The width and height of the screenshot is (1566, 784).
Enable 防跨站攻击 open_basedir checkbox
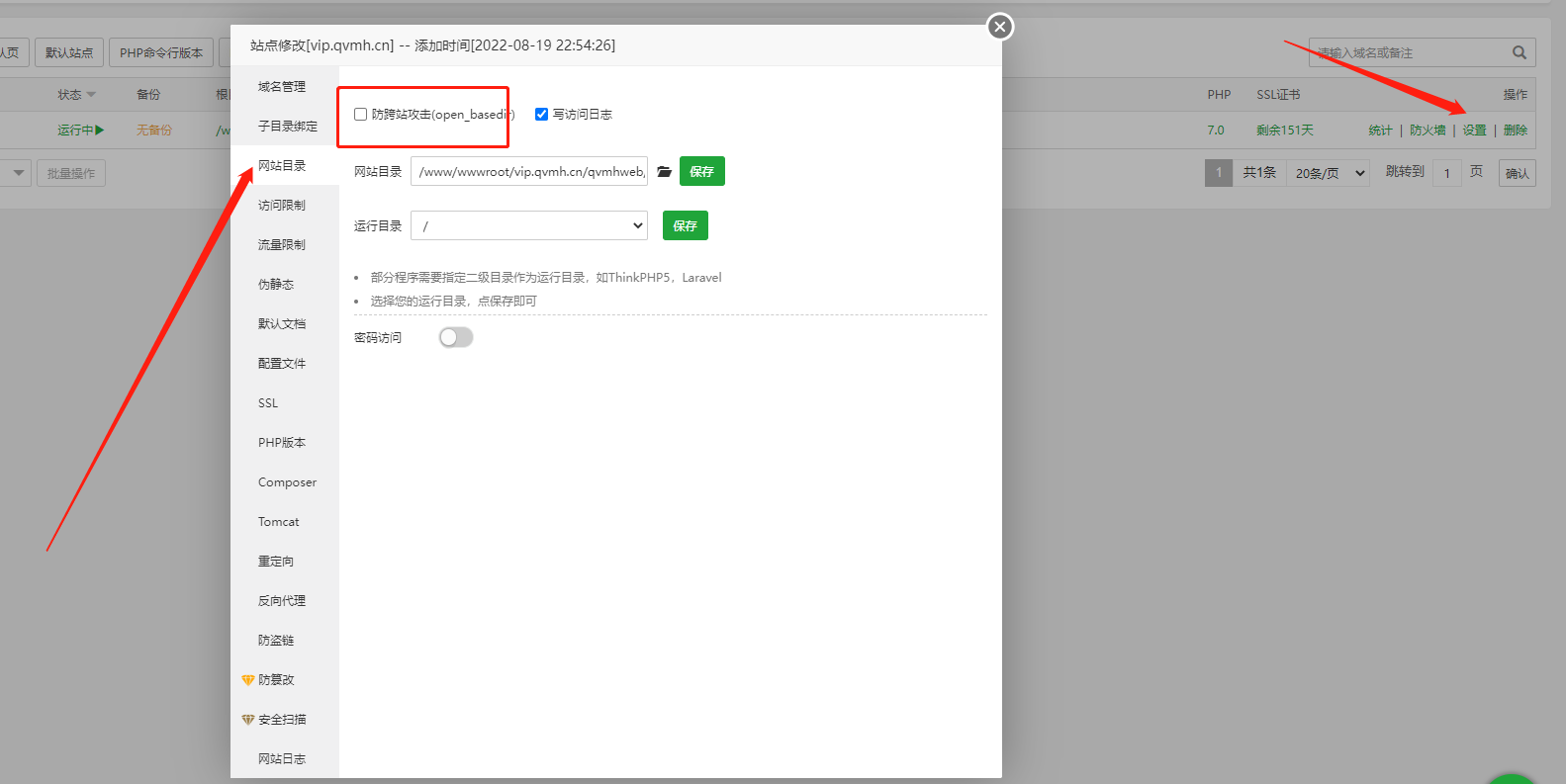[x=360, y=115]
